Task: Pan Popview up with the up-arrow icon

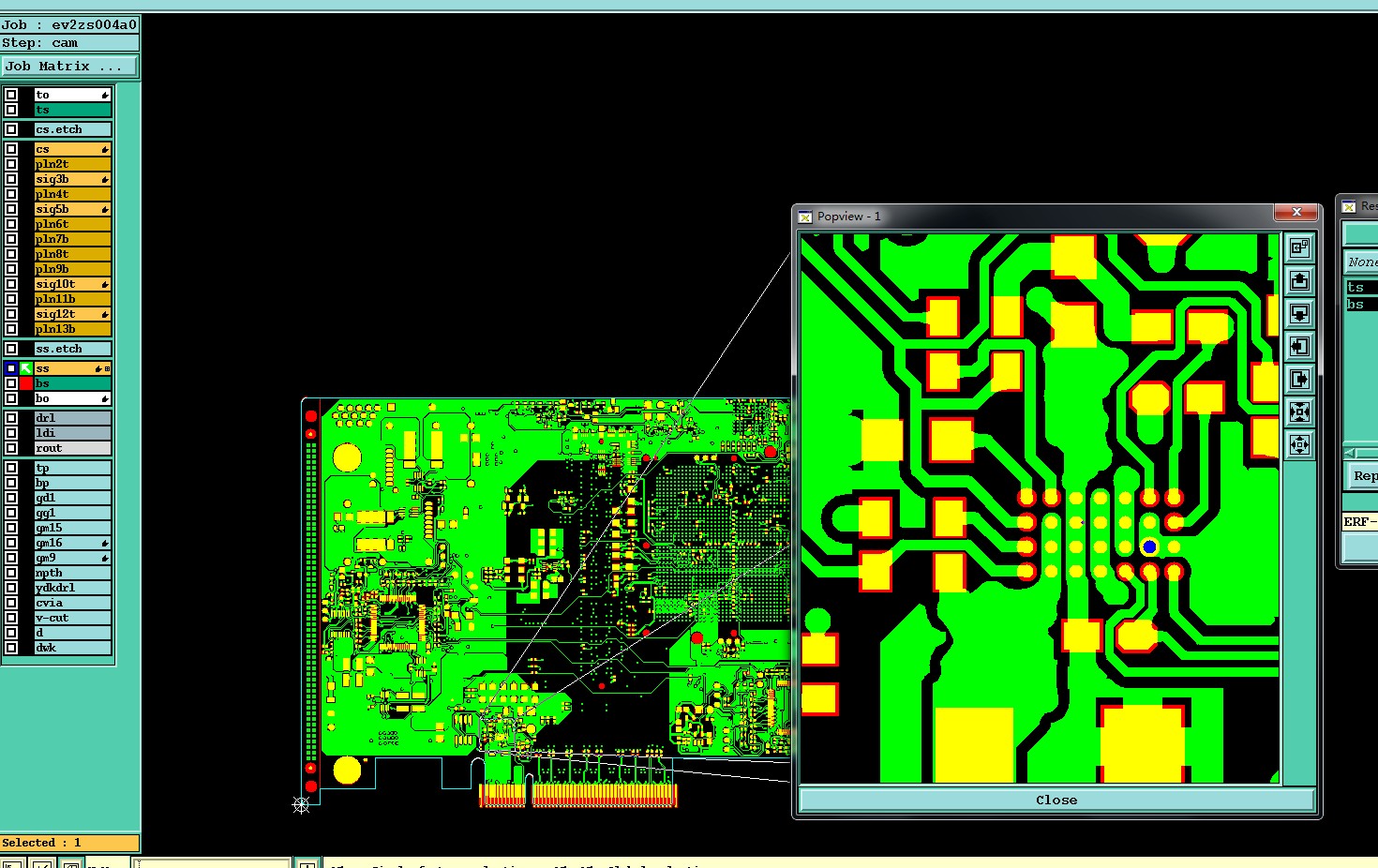Action: 1299,280
